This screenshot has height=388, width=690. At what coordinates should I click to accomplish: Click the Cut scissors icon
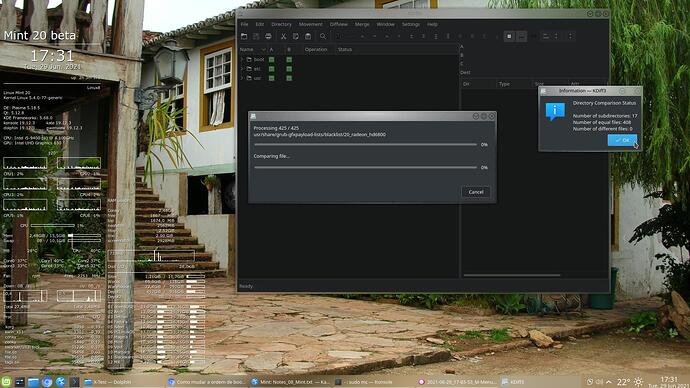(283, 36)
